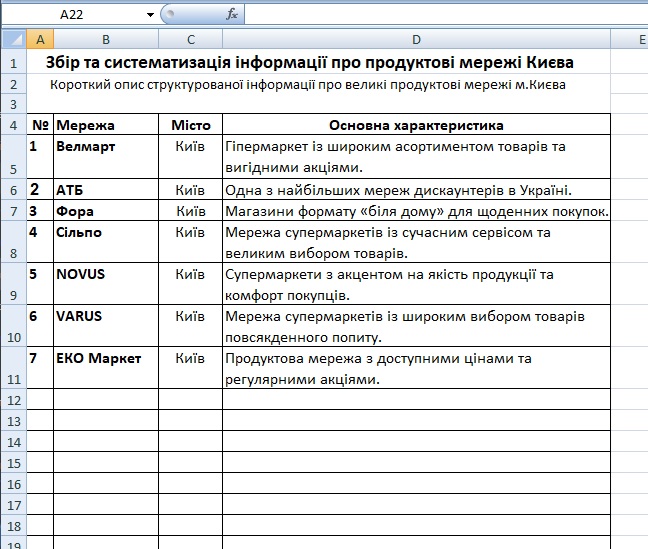Select column B header
Screen dimensions: 648x549
pos(106,40)
